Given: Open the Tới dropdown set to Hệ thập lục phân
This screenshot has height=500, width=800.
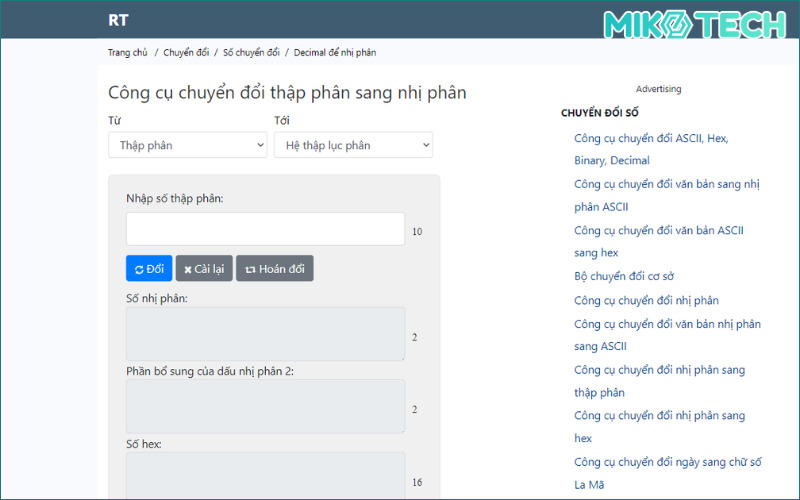Looking at the screenshot, I should coord(353,145).
